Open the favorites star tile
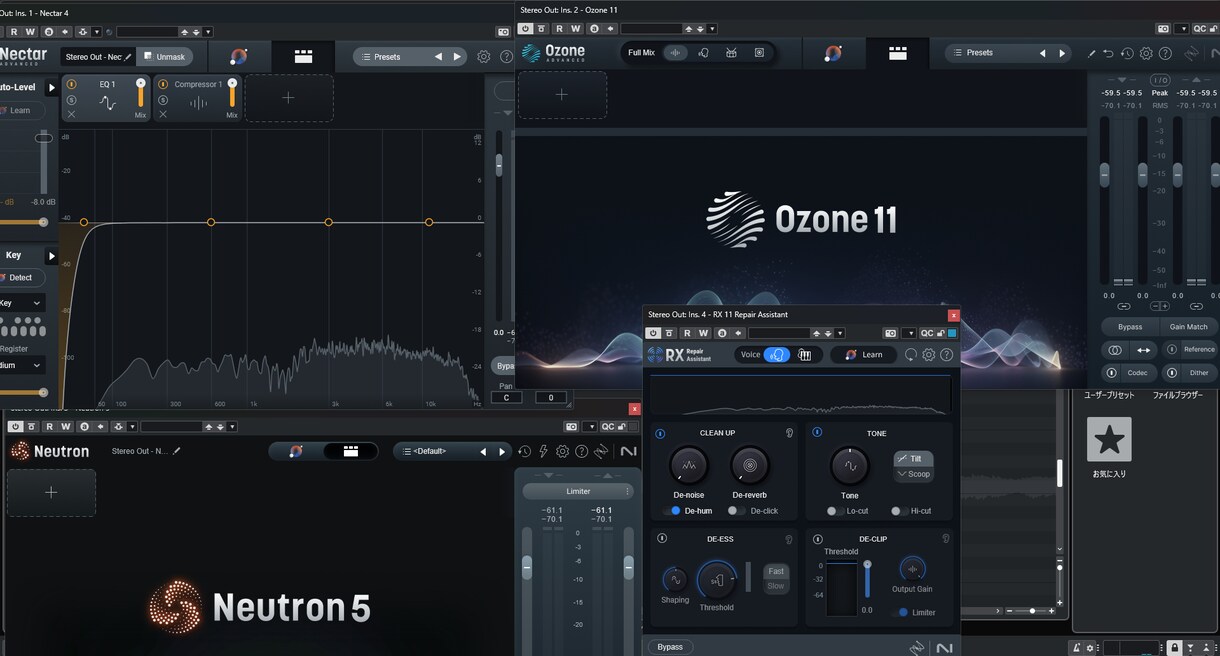 coord(1109,440)
